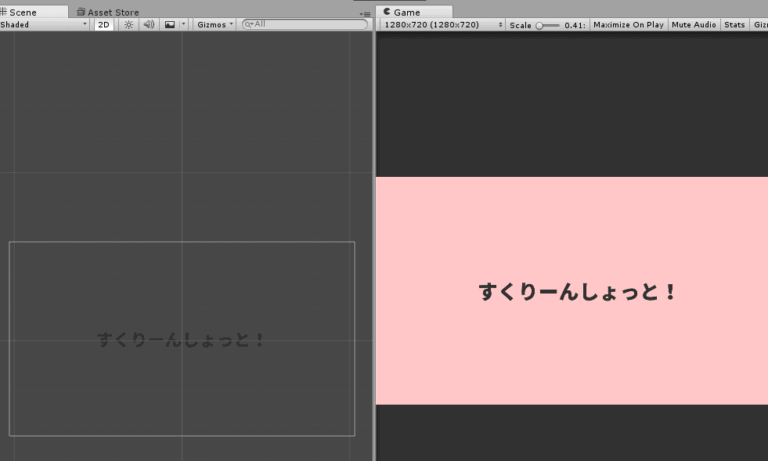
Task: Expand the scene effects dropdown arrow
Action: point(183,24)
